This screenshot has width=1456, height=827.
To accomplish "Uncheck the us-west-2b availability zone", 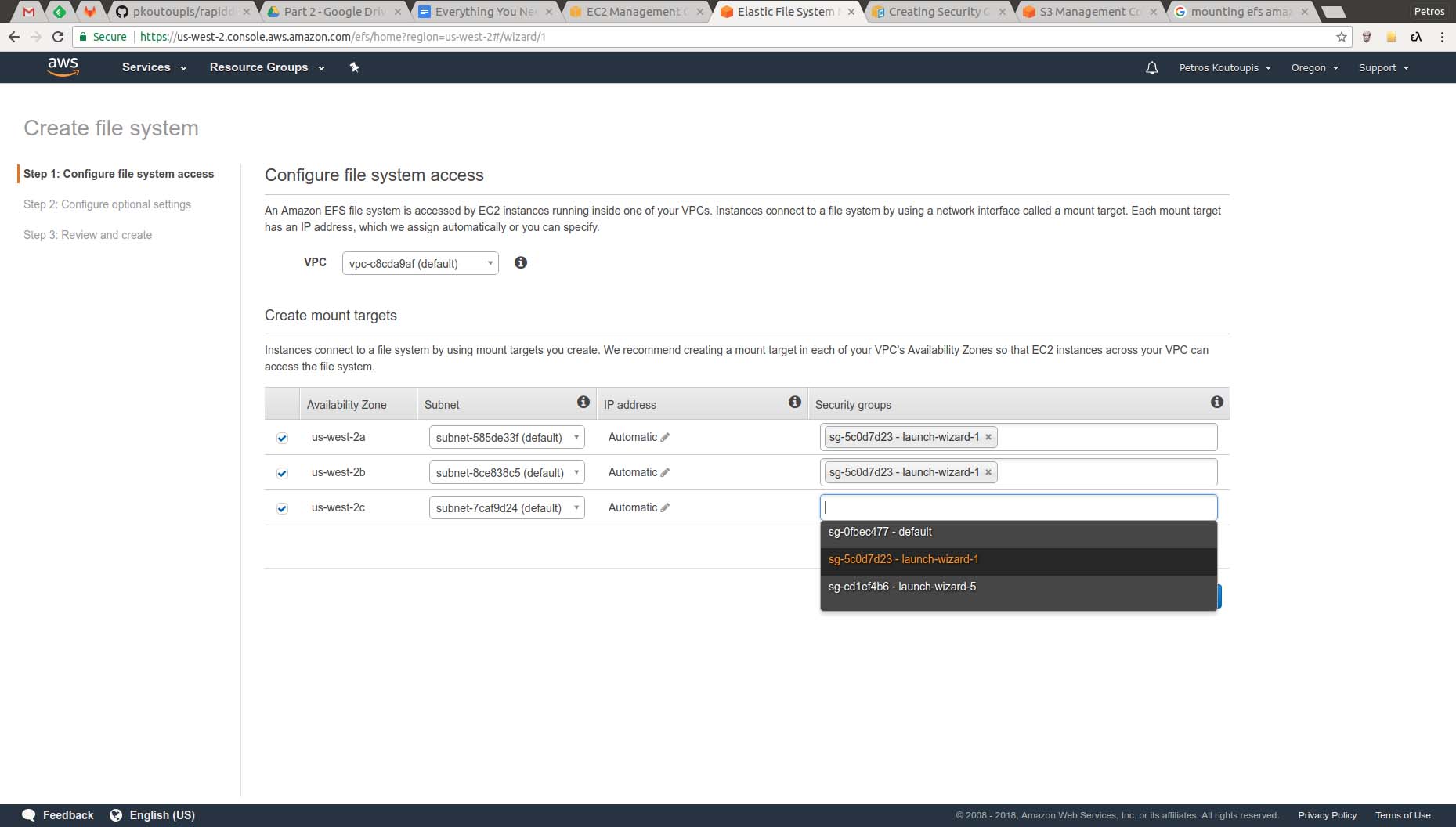I will [282, 473].
